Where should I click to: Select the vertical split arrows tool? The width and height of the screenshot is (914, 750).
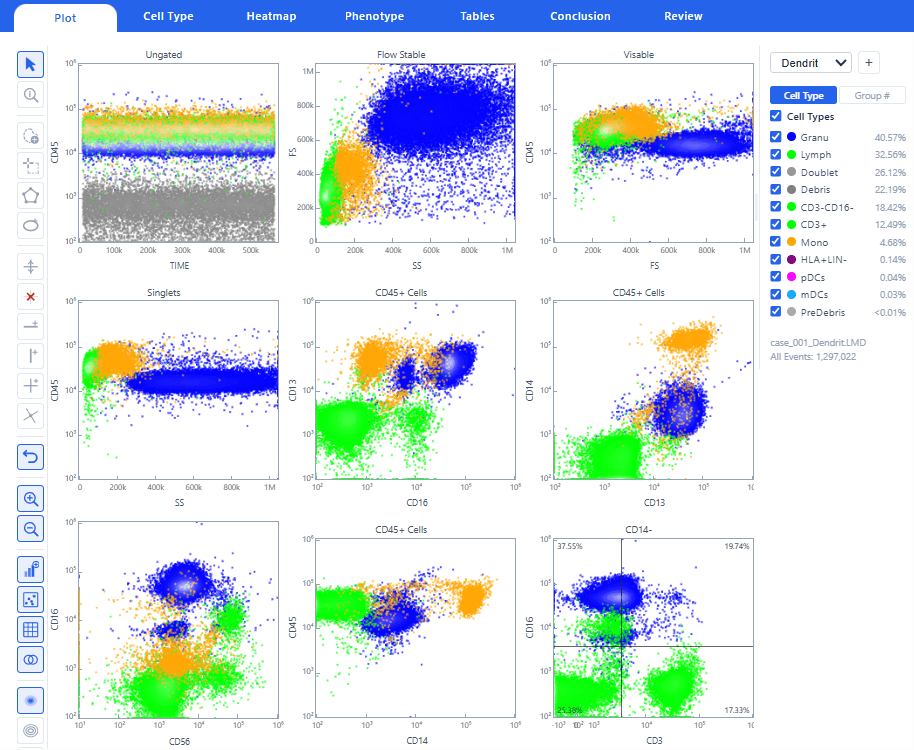coord(30,267)
